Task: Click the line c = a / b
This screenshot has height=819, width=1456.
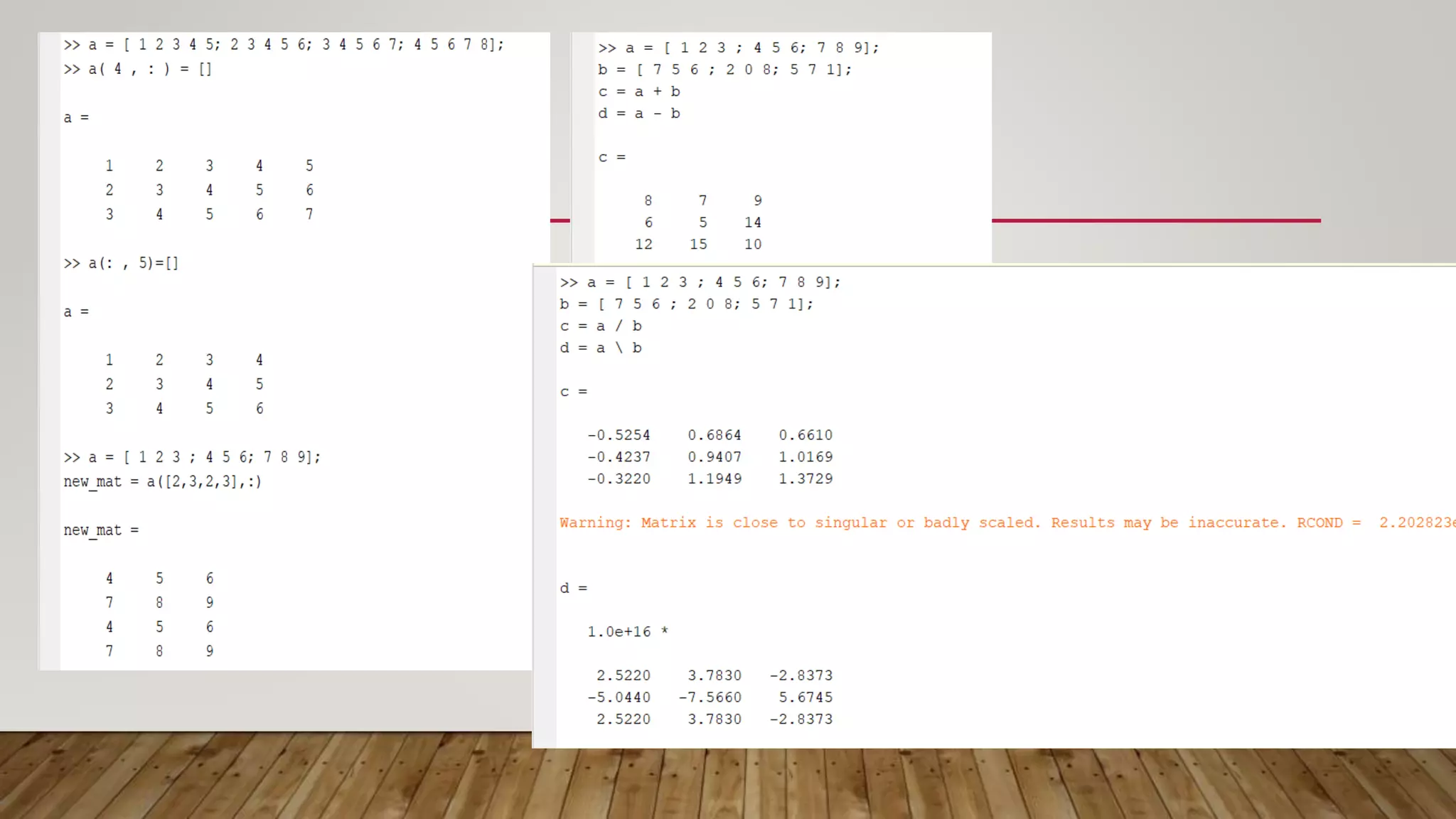Action: [x=600, y=326]
